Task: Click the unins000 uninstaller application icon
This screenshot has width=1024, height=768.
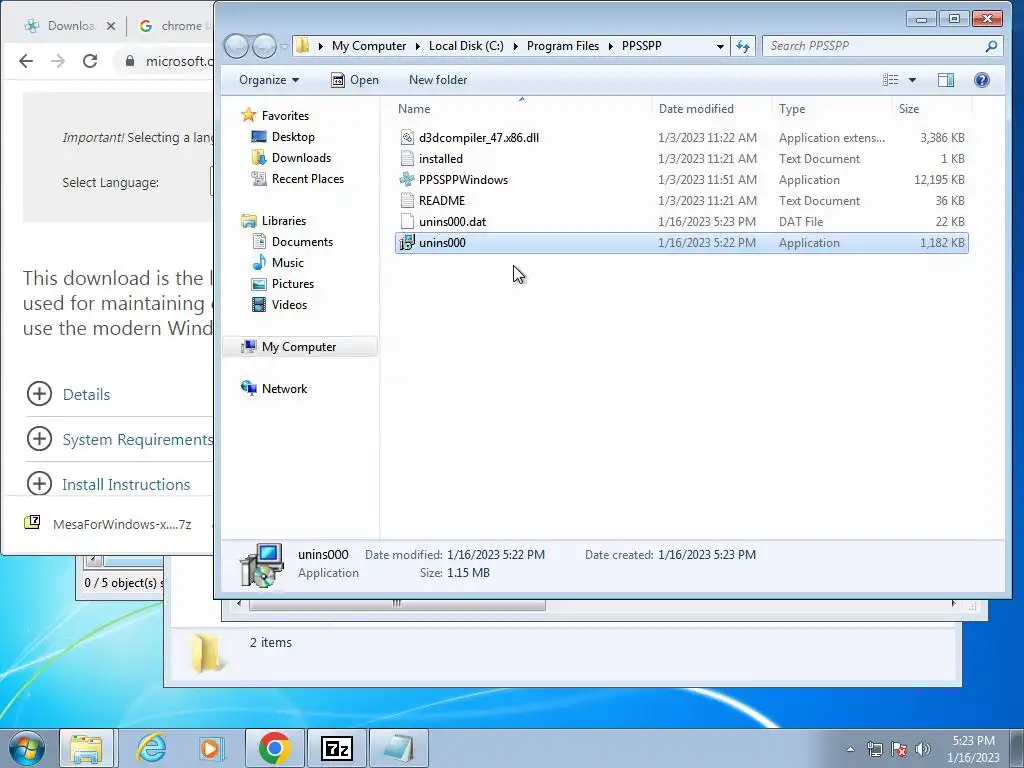Action: point(407,242)
